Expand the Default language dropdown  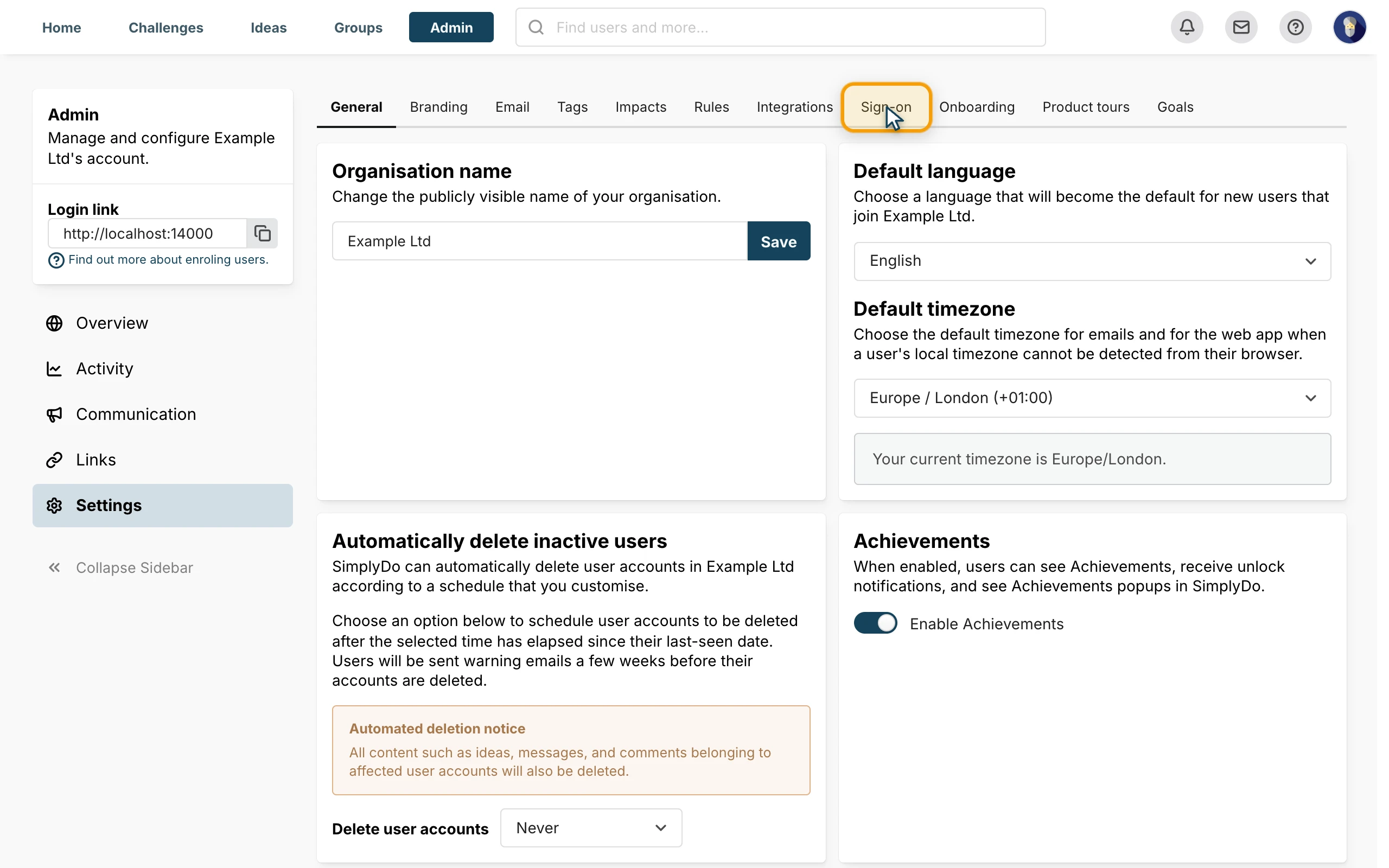point(1092,261)
